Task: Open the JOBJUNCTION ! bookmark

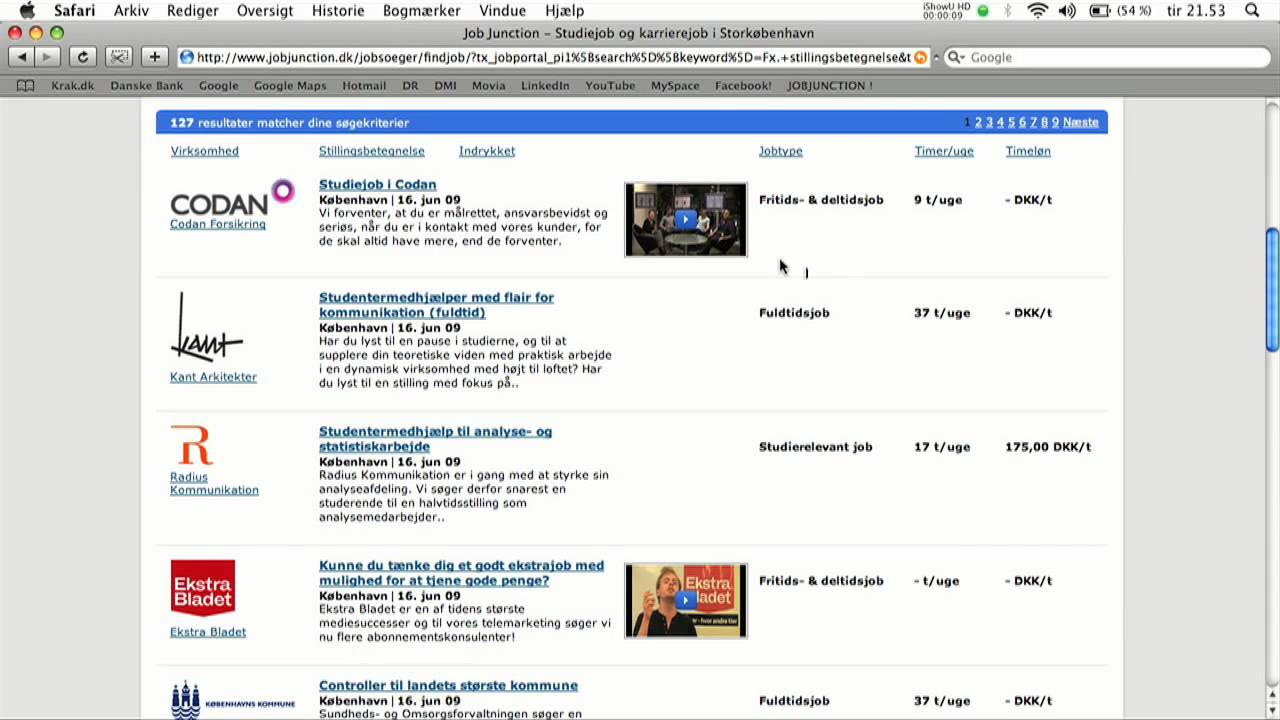Action: click(830, 86)
